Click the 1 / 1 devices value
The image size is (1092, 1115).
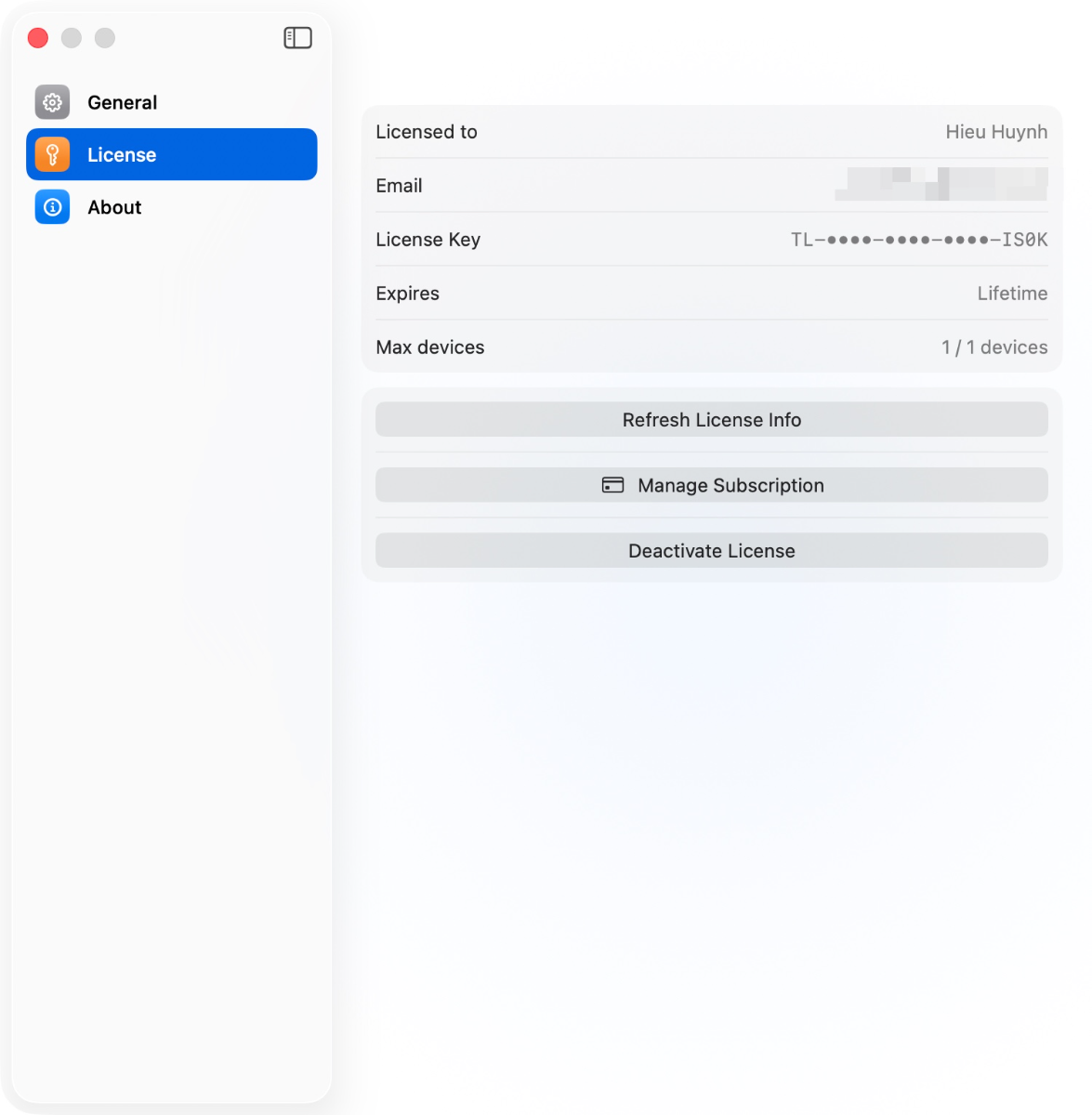tap(994, 348)
